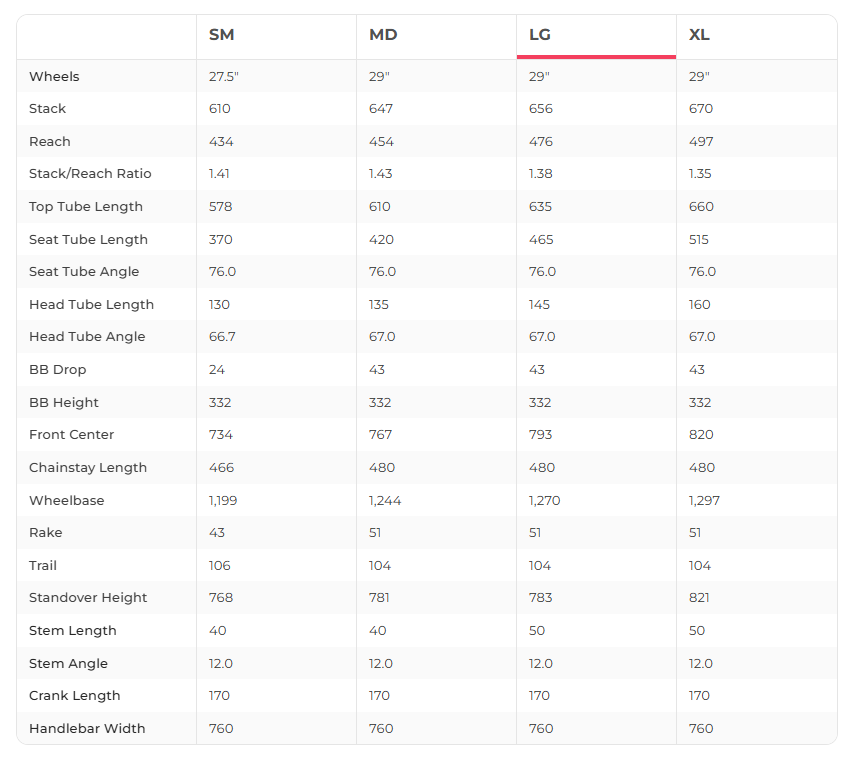The height and width of the screenshot is (761, 856).
Task: Choose the XL size column header
Action: click(699, 35)
